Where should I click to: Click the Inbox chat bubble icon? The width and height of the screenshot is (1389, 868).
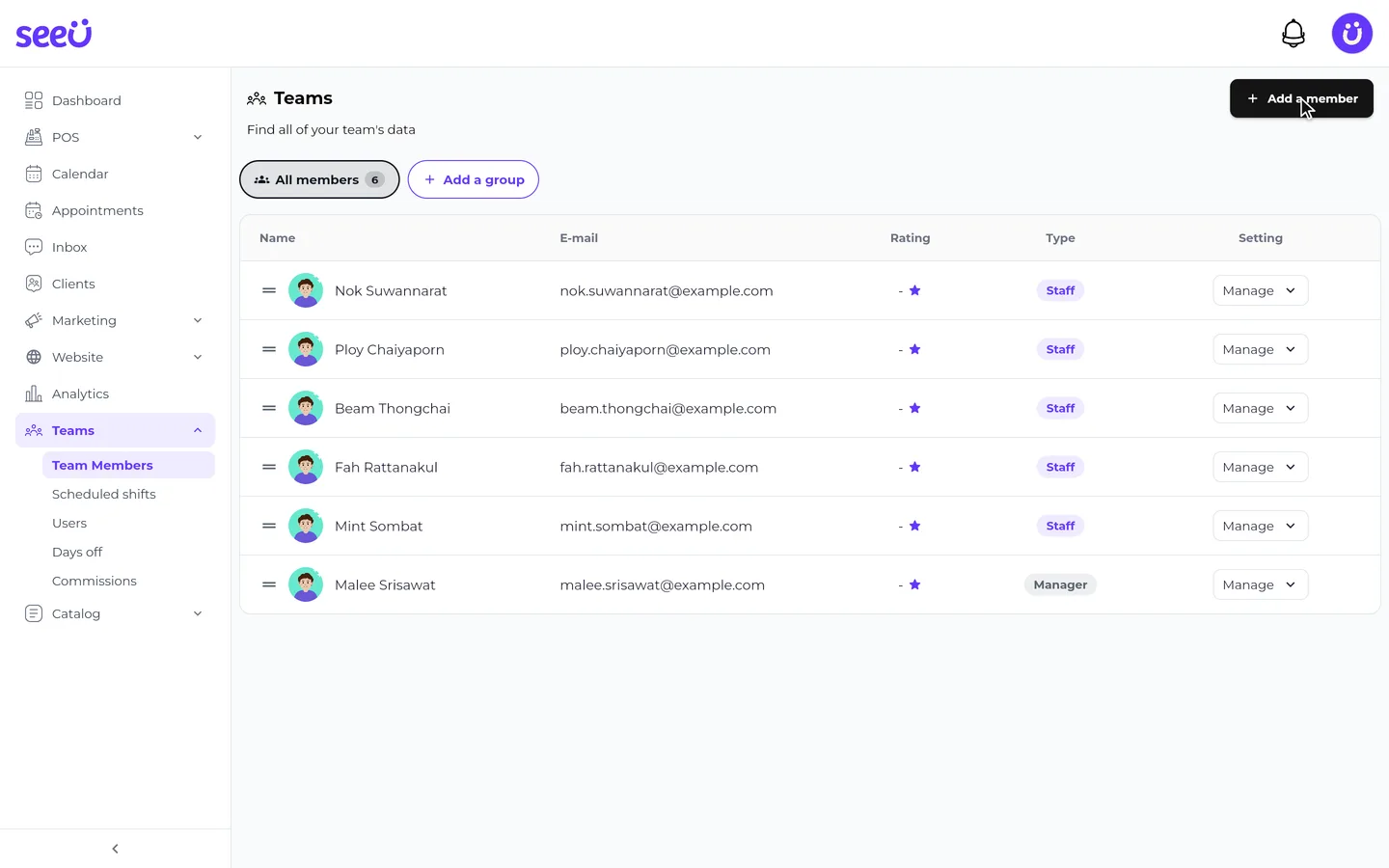tap(34, 247)
